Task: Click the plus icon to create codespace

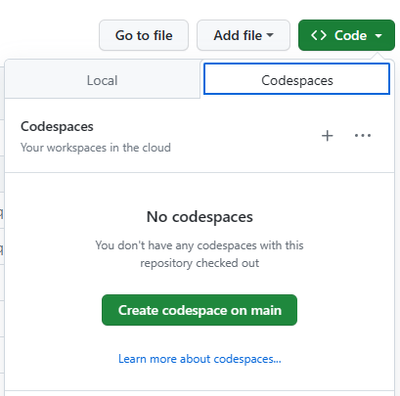Action: click(327, 136)
